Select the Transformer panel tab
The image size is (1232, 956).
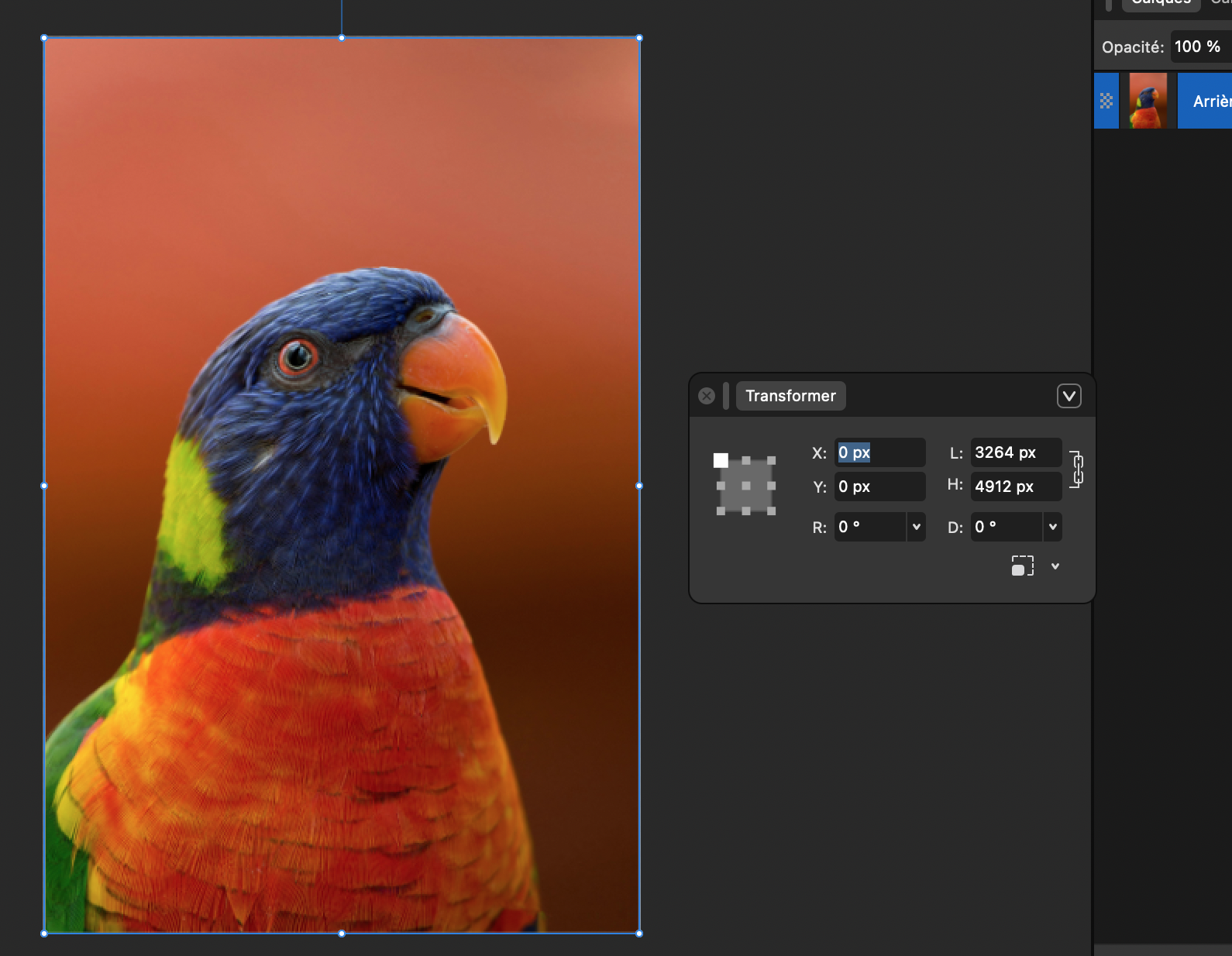click(790, 396)
